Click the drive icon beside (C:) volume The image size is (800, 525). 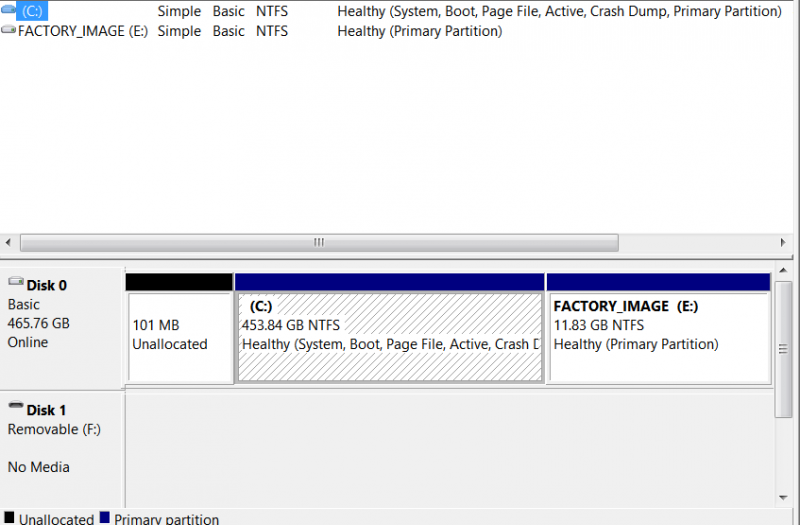8,10
